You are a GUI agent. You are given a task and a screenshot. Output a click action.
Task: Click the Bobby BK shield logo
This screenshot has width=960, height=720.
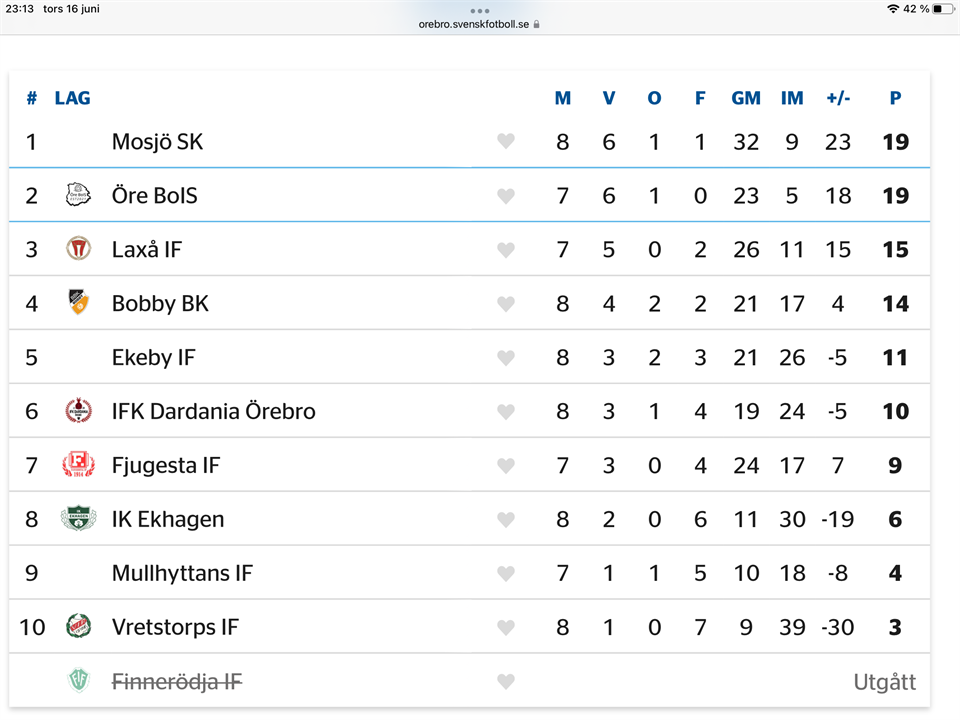tap(78, 302)
